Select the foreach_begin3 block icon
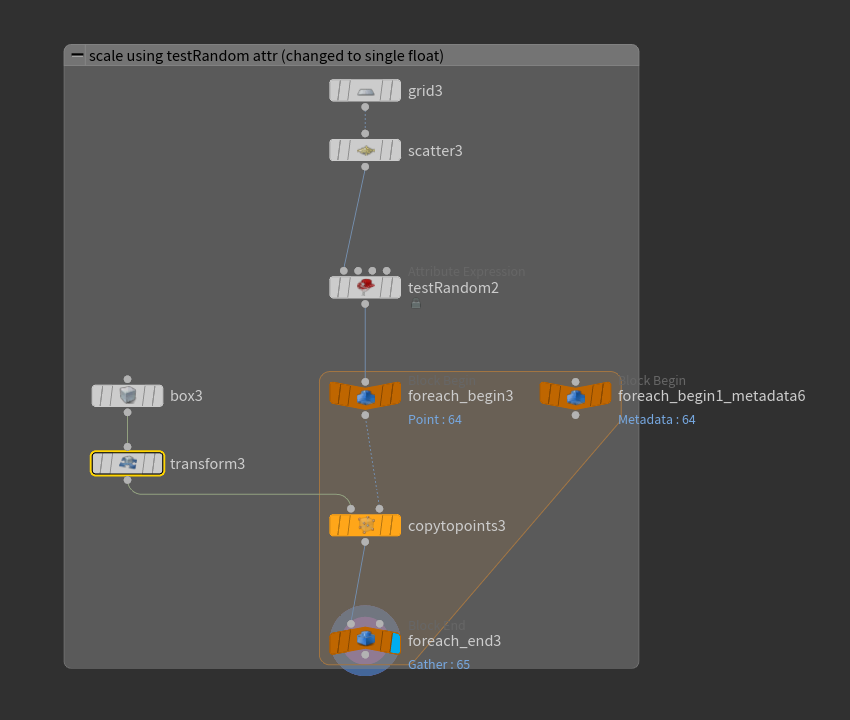 click(x=365, y=396)
